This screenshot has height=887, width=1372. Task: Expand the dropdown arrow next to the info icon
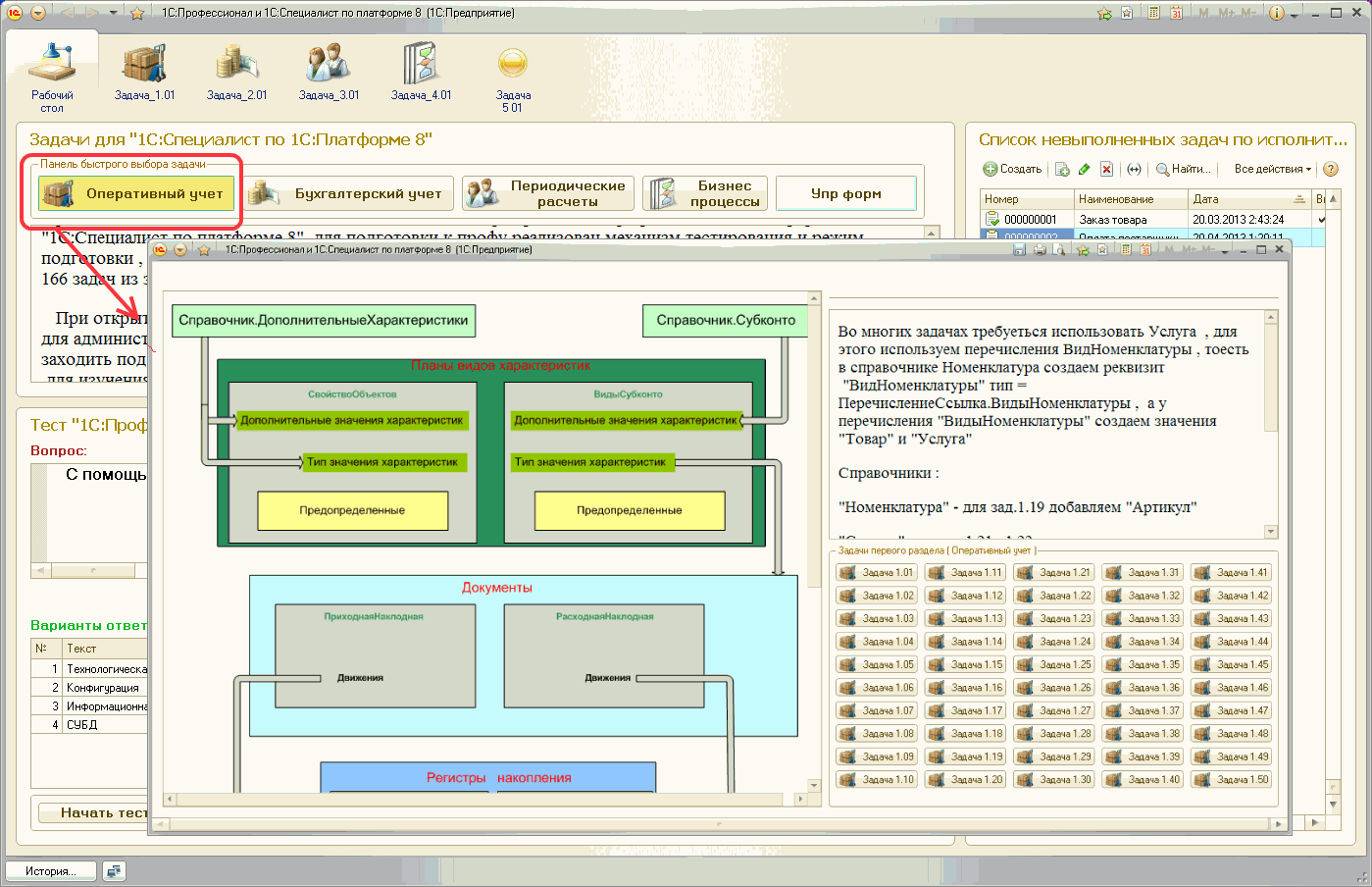[x=1295, y=14]
